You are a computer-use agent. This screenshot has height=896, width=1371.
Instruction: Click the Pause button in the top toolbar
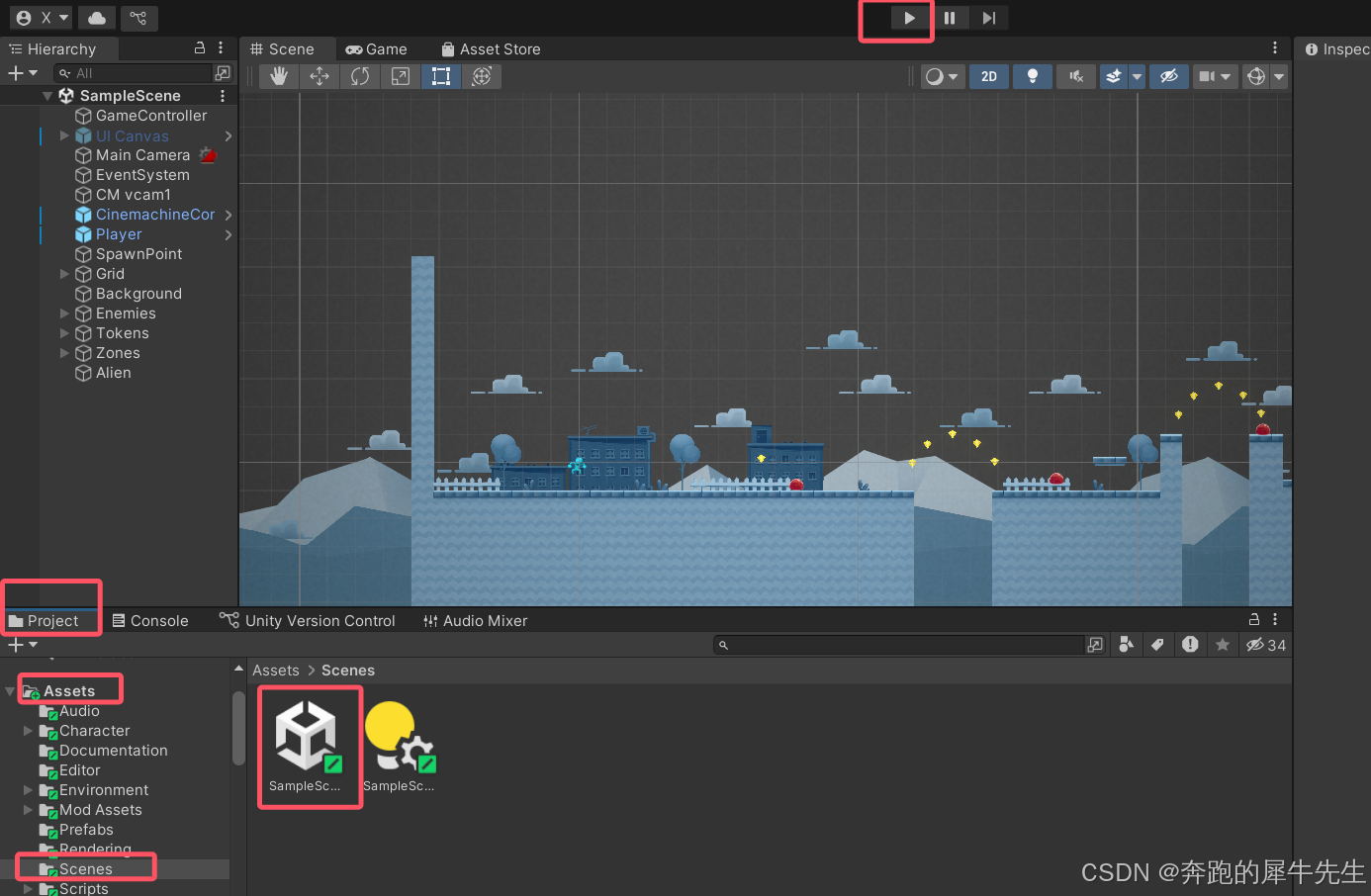[x=950, y=18]
